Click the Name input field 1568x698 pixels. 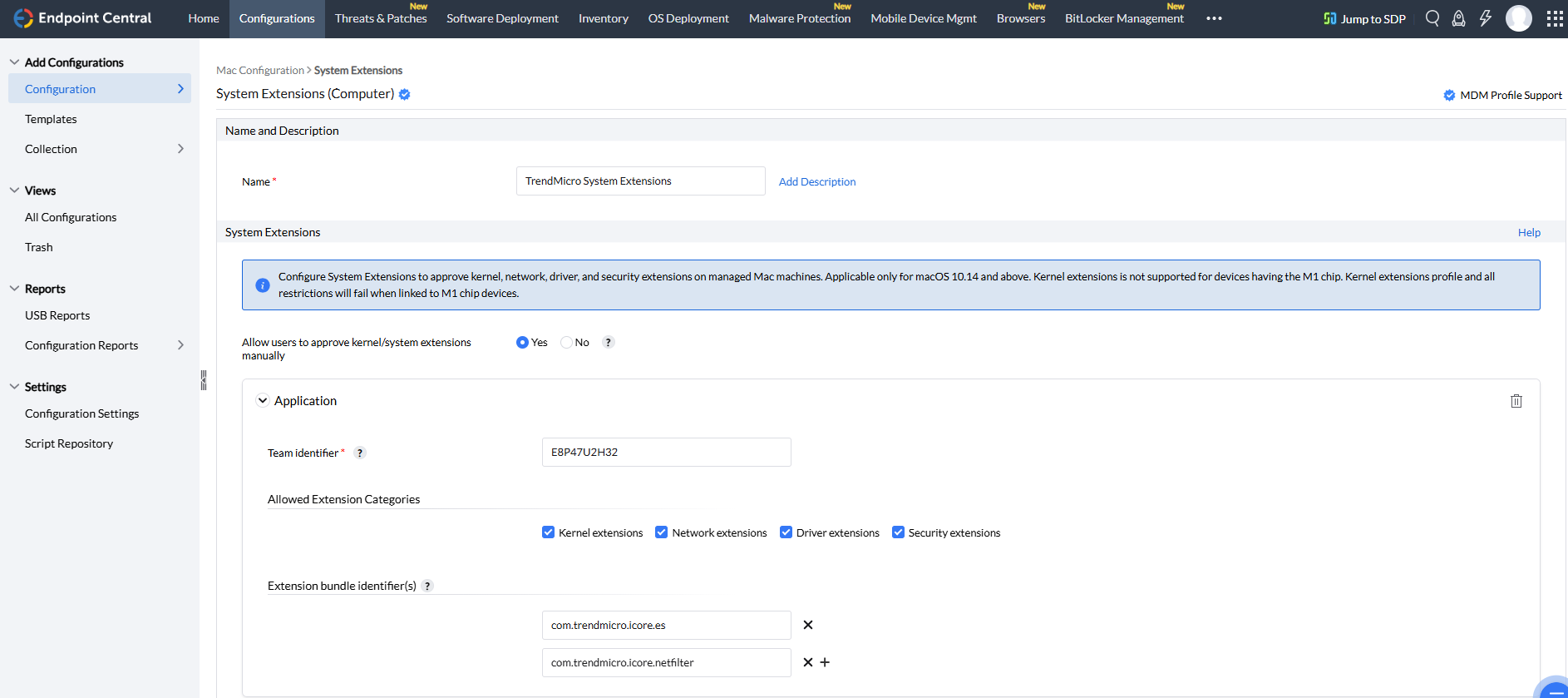[x=641, y=181]
